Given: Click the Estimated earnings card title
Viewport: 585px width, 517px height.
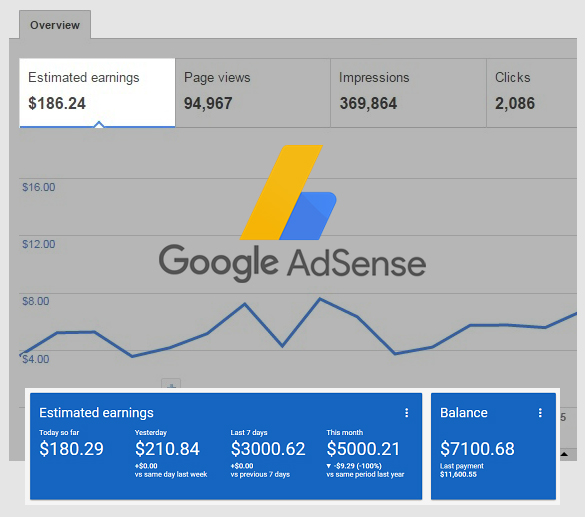Looking at the screenshot, I should (x=96, y=413).
